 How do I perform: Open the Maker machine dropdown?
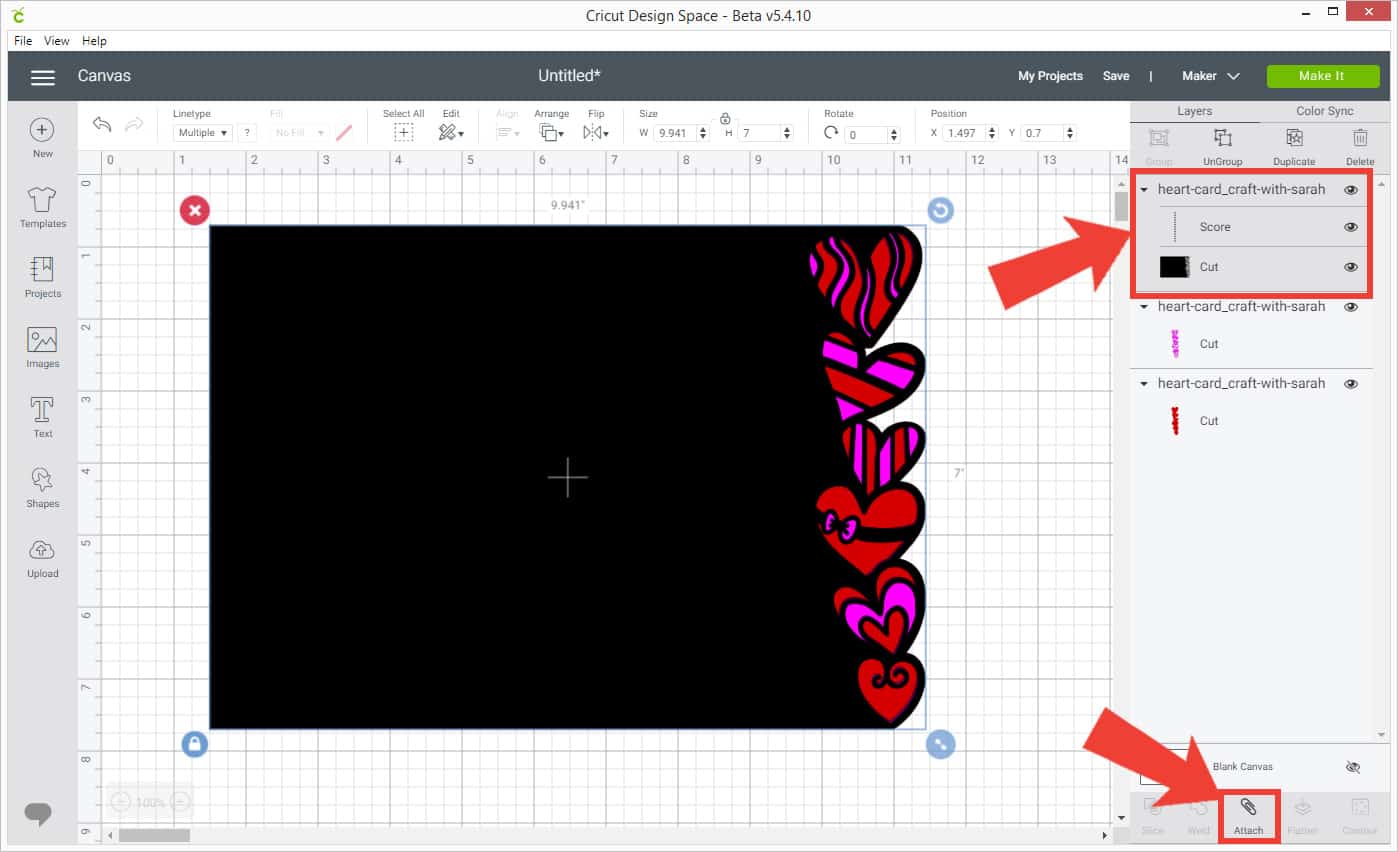point(1210,76)
